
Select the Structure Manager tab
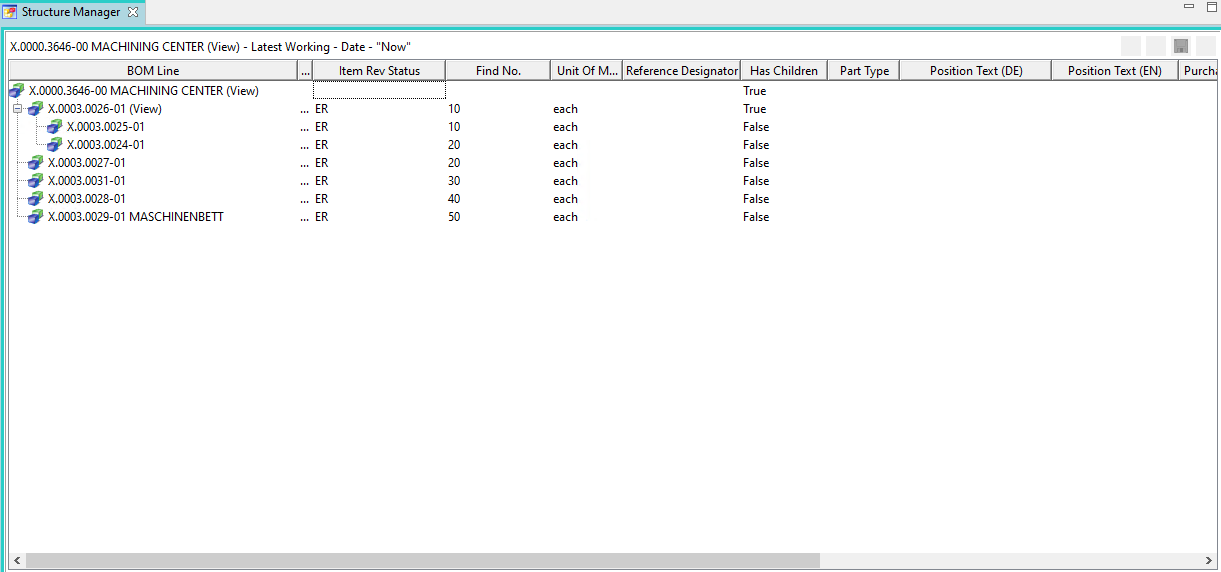tap(70, 13)
